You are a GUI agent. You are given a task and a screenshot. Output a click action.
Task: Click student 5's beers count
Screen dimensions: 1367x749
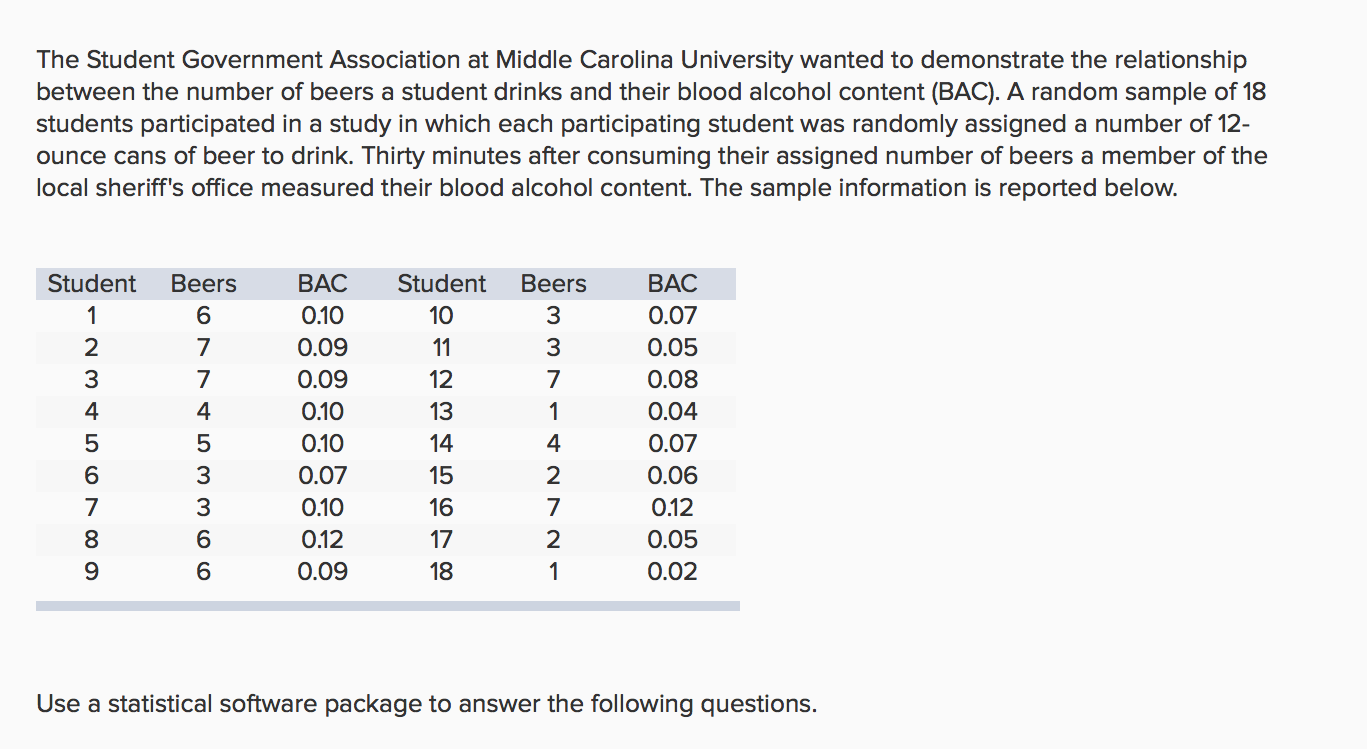pyautogui.click(x=203, y=444)
